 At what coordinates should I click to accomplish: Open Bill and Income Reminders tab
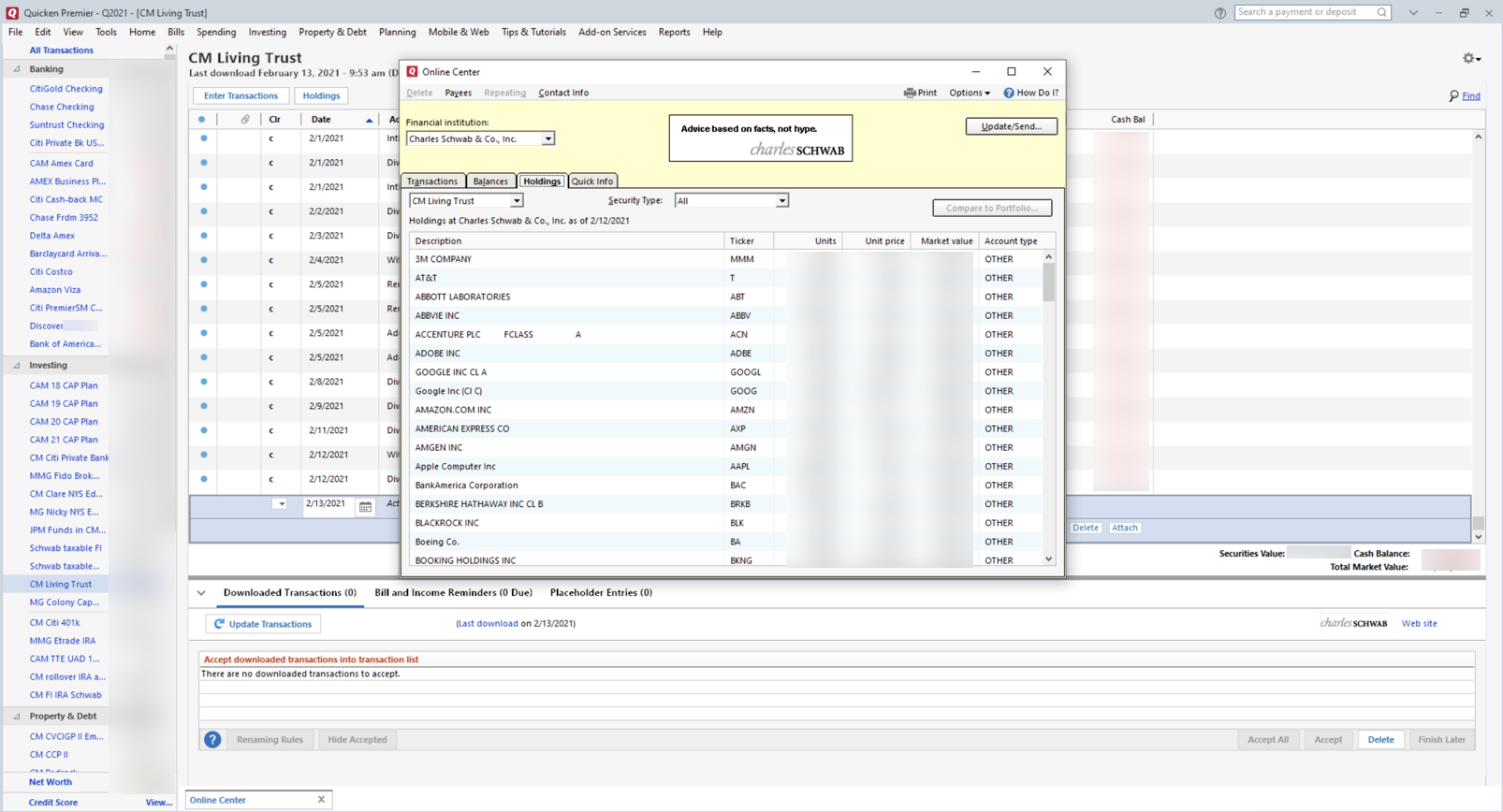point(453,593)
